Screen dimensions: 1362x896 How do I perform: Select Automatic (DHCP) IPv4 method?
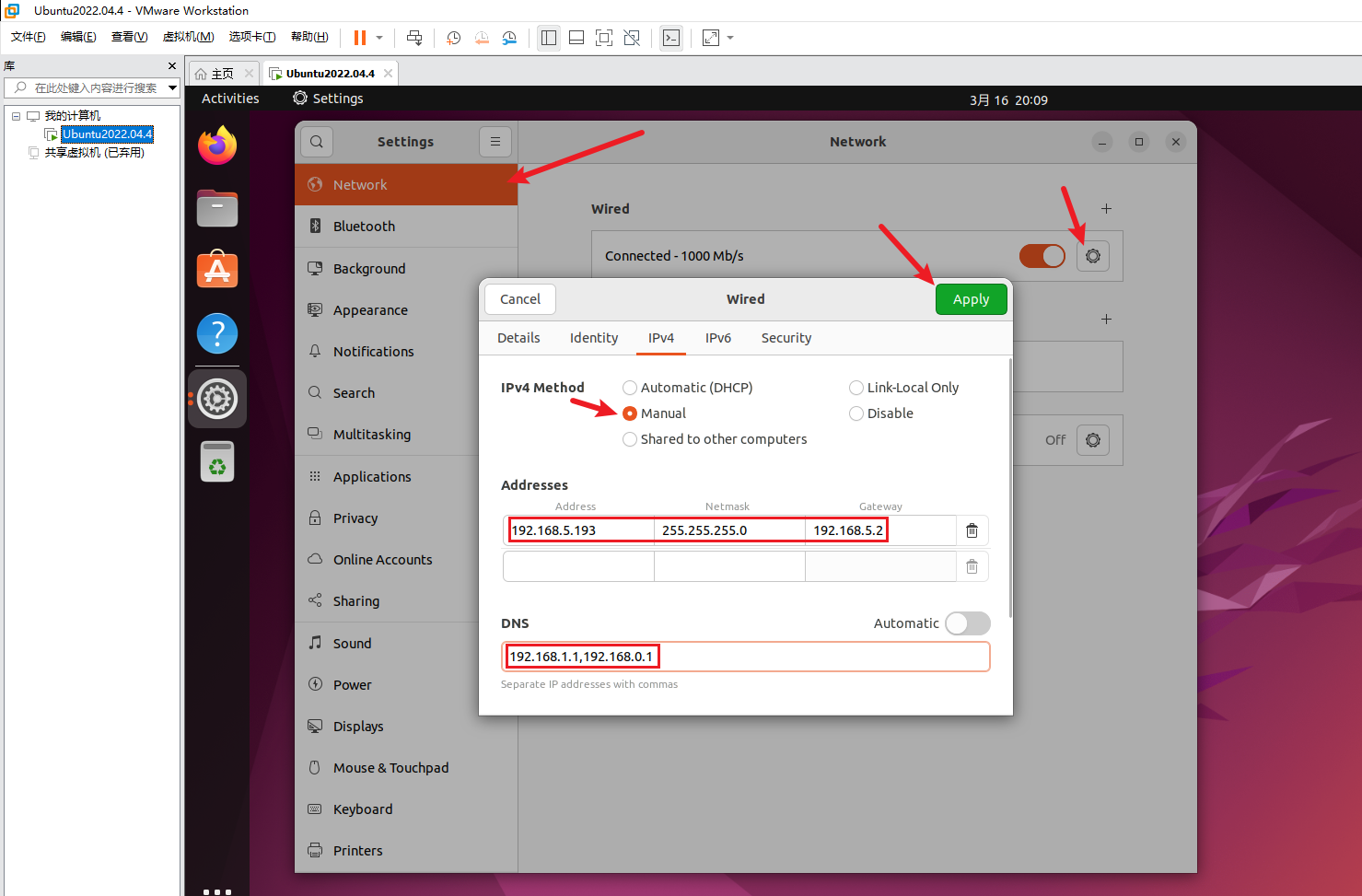pos(688,388)
